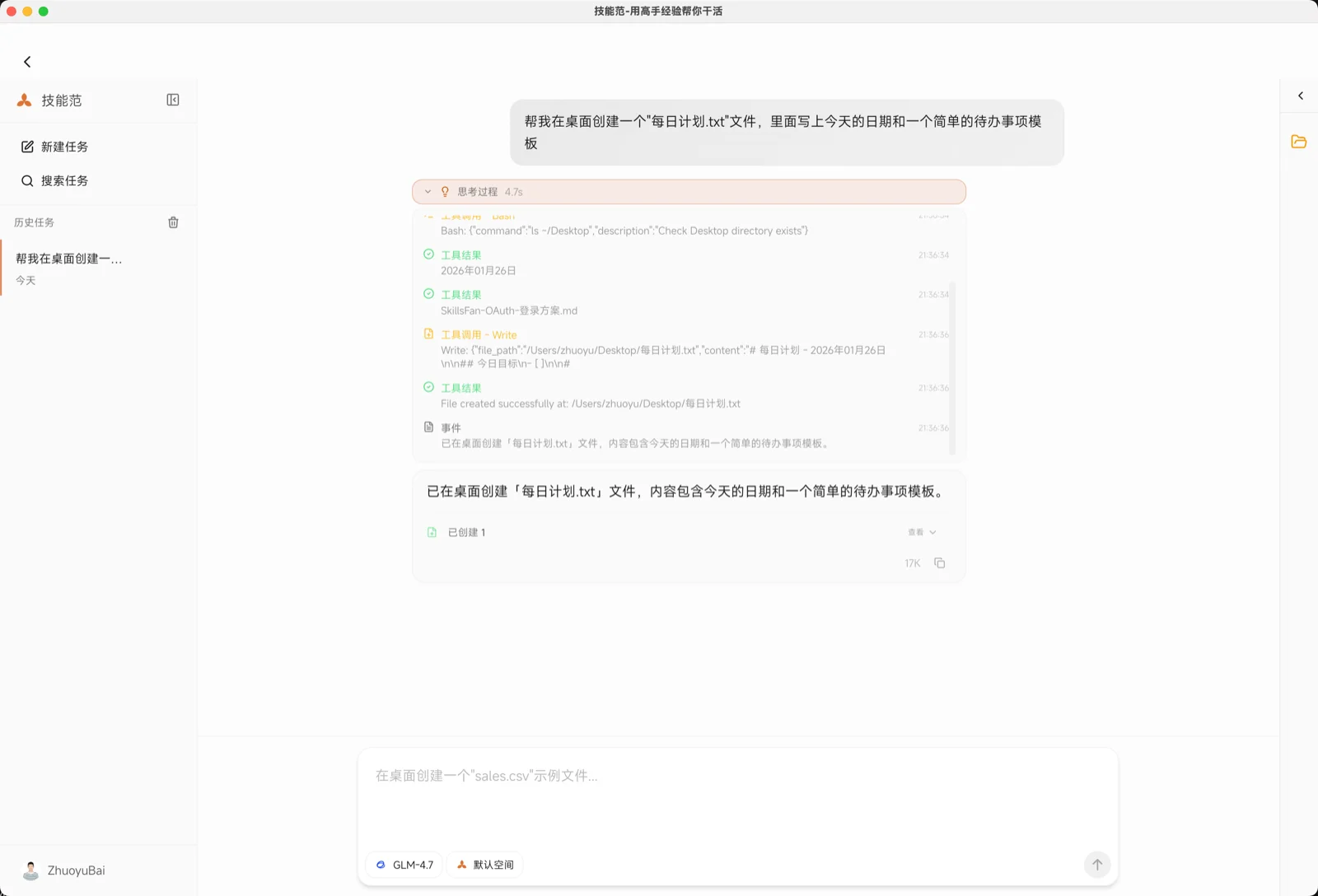Click the back arrow at top left
This screenshot has height=896, width=1318.
[x=27, y=61]
